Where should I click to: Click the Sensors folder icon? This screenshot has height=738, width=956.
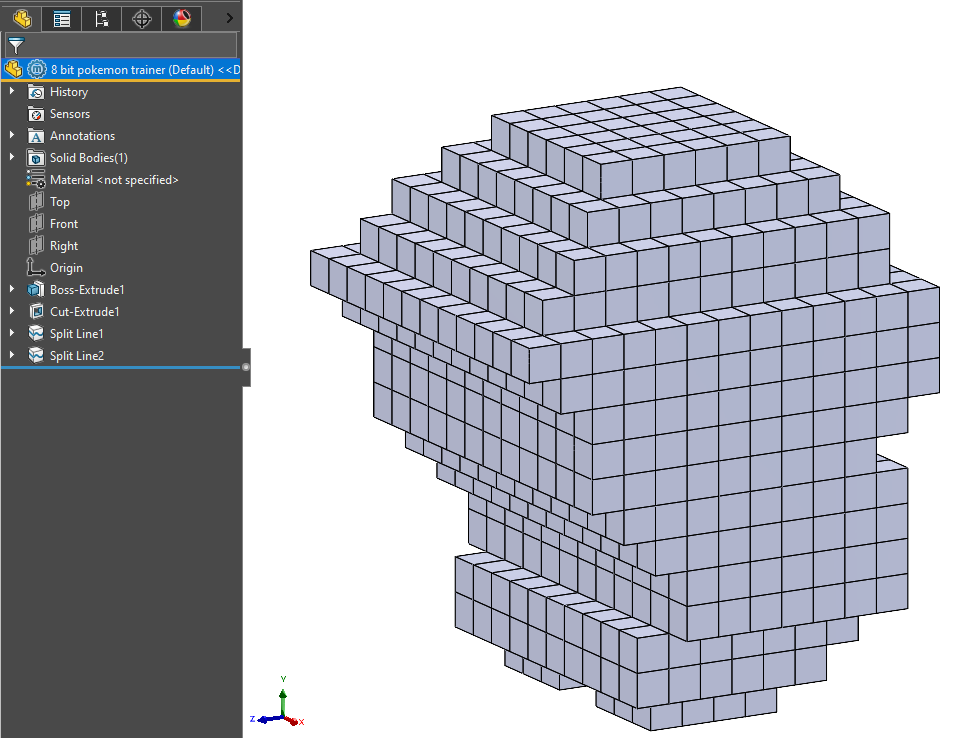pos(36,114)
